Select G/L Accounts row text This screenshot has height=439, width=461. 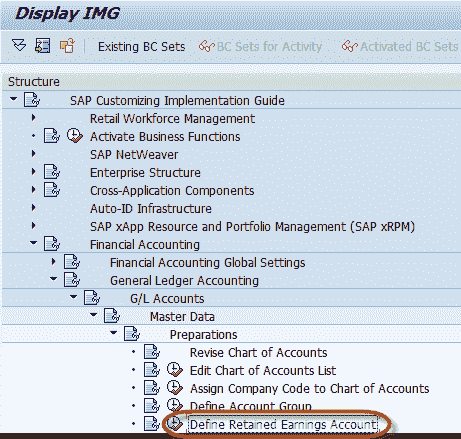[x=167, y=298]
